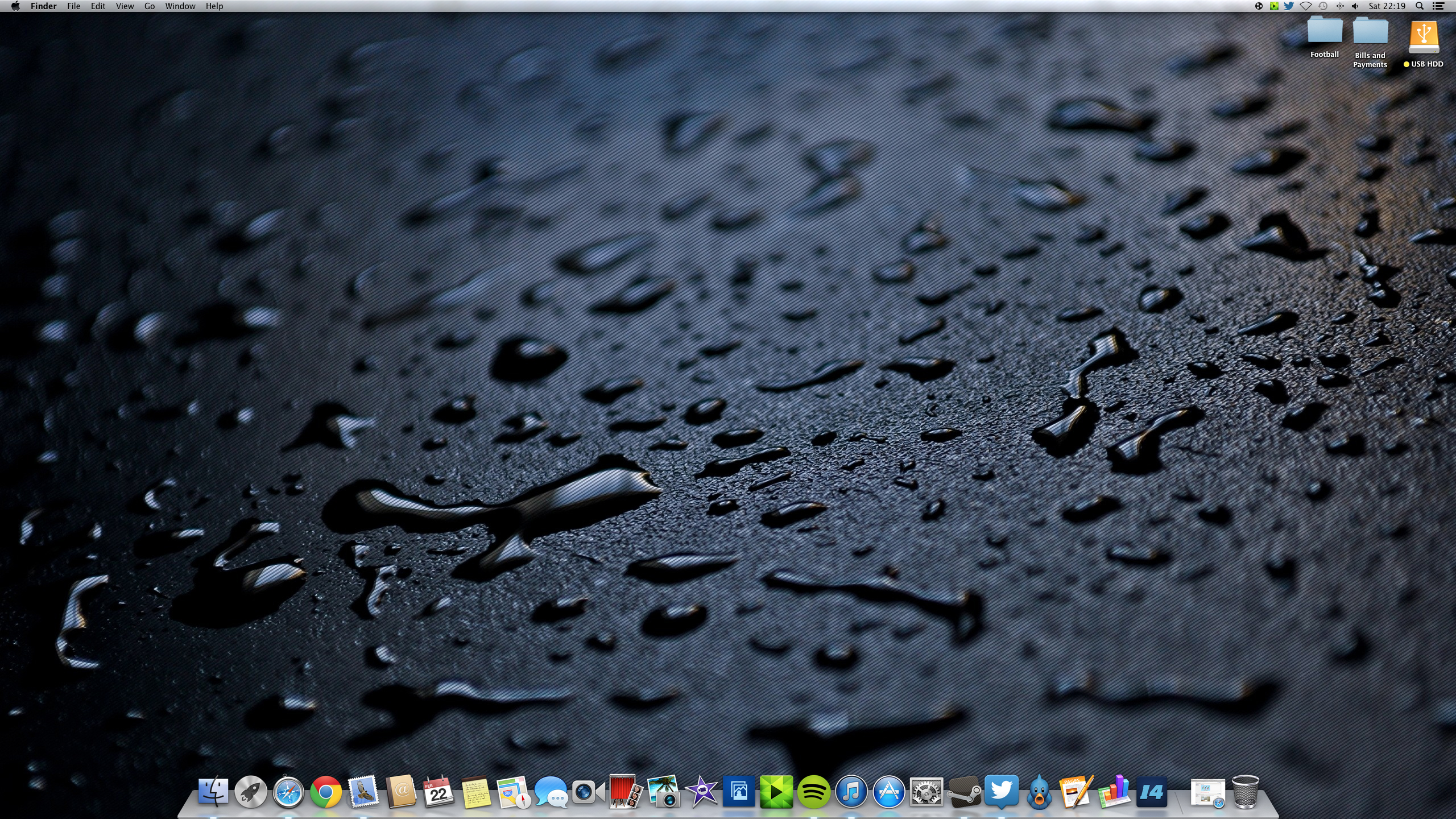
Task: Open Photo Booth from the Dock
Action: [x=625, y=792]
